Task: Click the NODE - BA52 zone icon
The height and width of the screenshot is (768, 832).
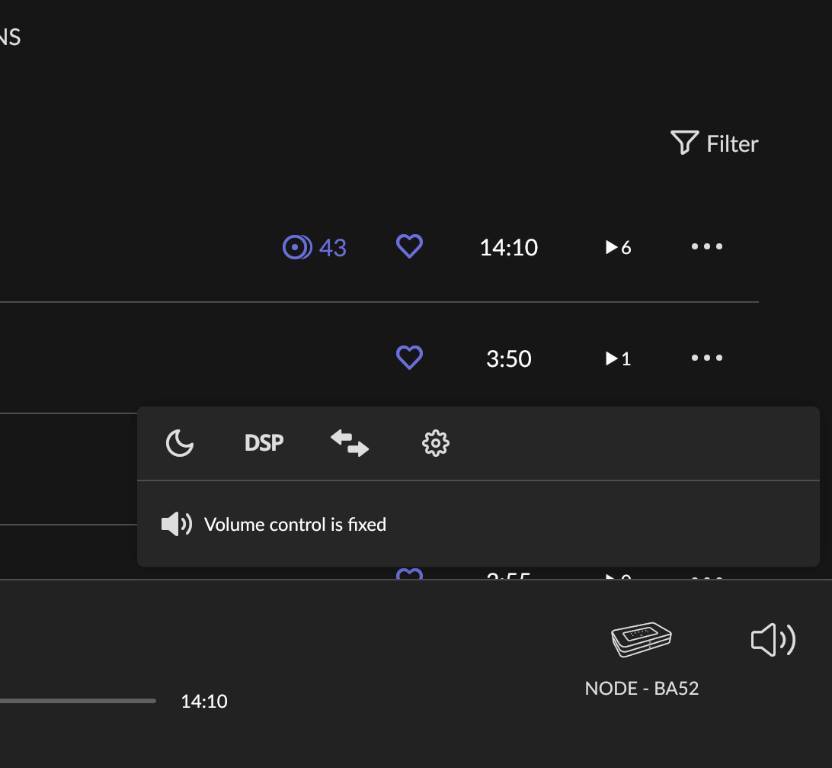Action: tap(641, 639)
